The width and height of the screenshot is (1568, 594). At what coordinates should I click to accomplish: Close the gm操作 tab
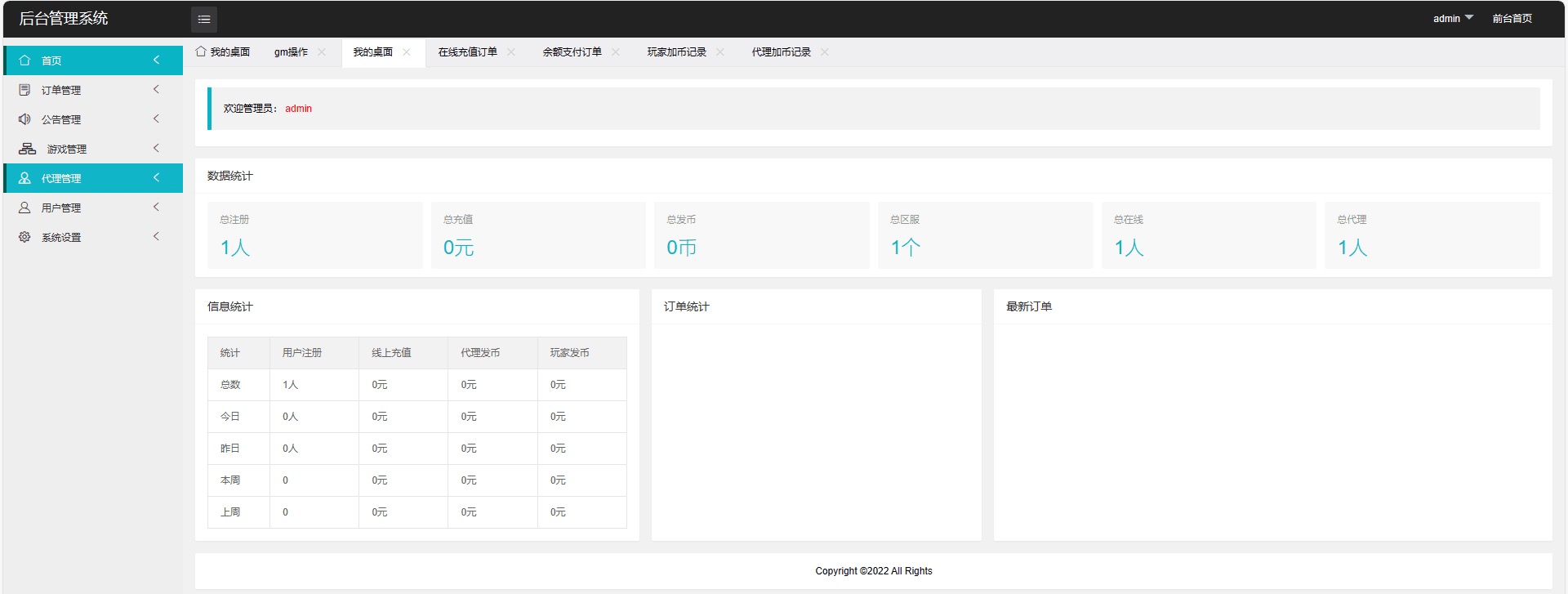322,52
